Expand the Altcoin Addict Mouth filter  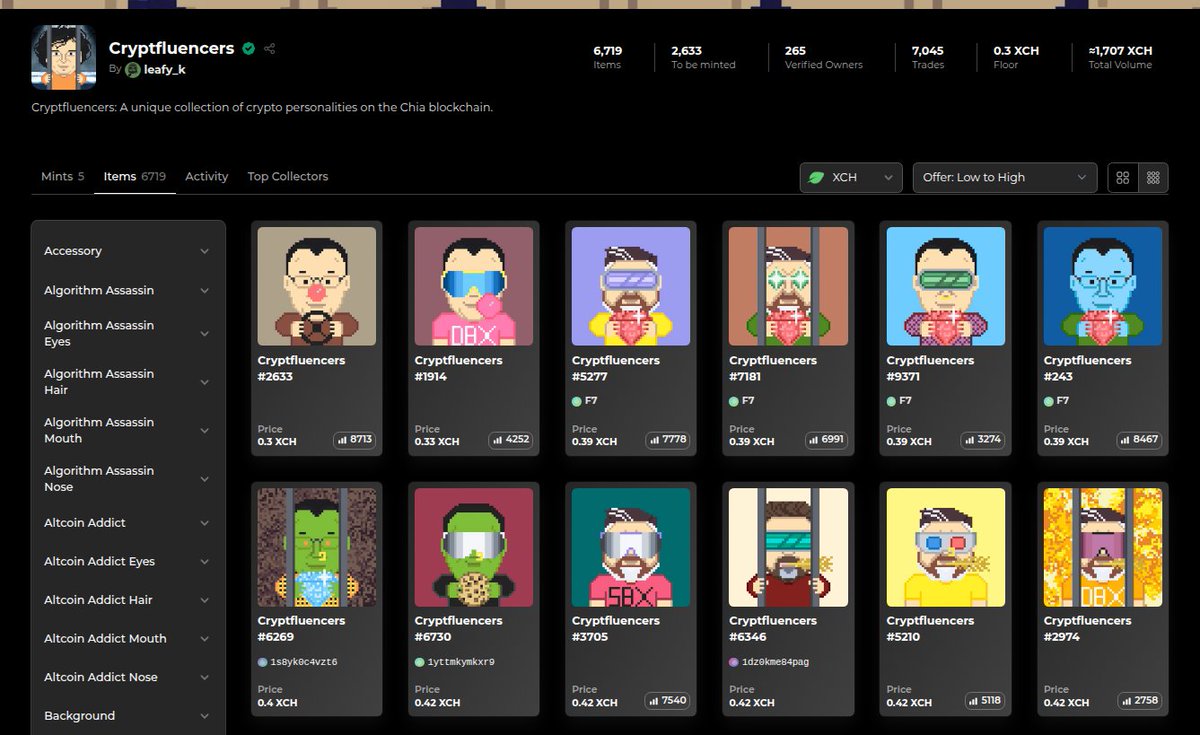pyautogui.click(x=128, y=638)
